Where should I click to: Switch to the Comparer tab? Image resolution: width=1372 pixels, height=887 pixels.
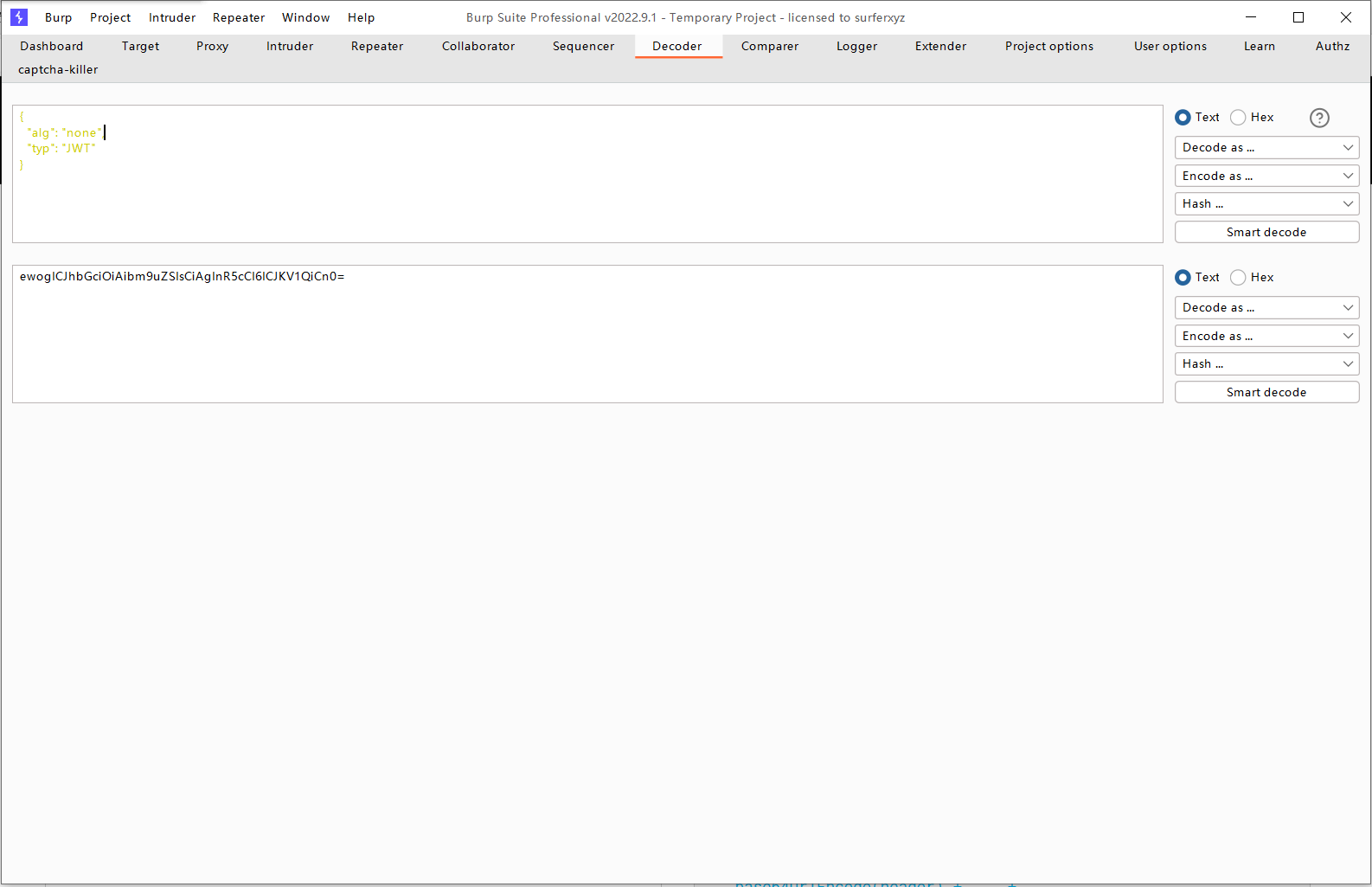(x=770, y=47)
